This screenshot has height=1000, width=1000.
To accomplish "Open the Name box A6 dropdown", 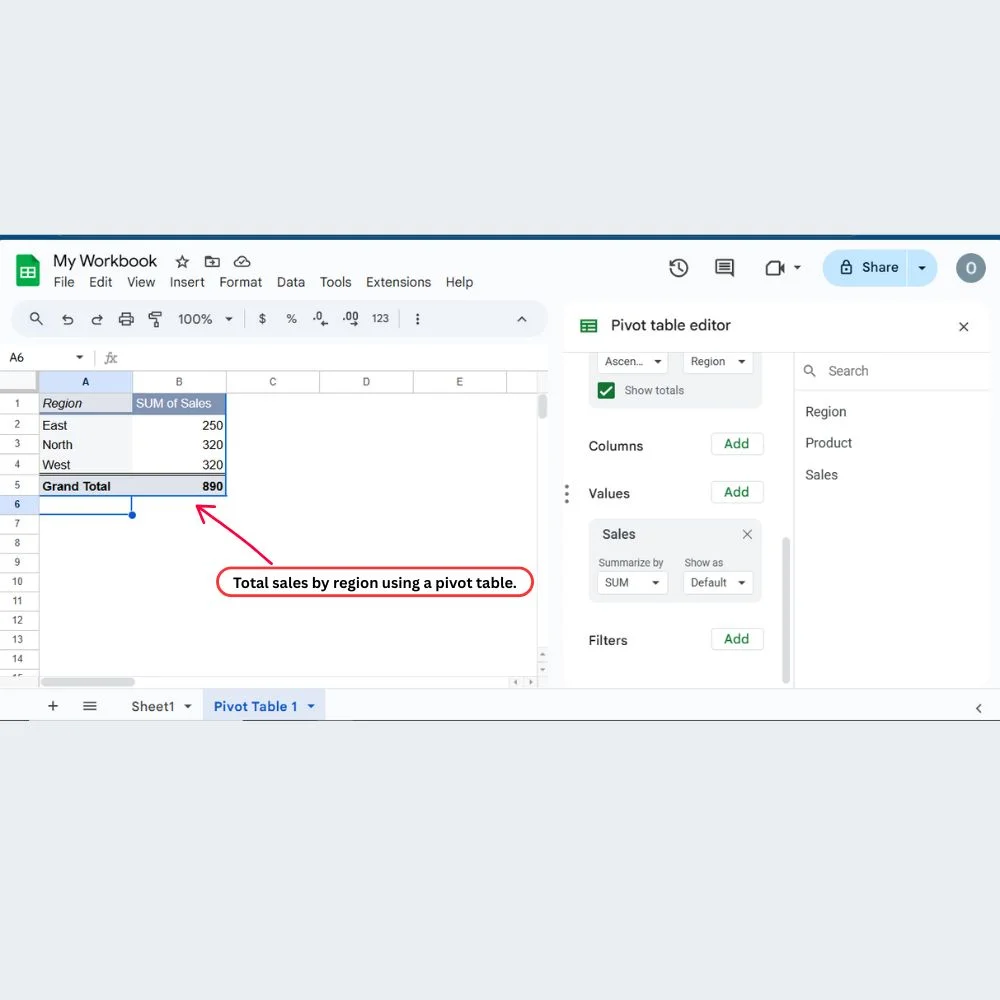I will [x=80, y=357].
